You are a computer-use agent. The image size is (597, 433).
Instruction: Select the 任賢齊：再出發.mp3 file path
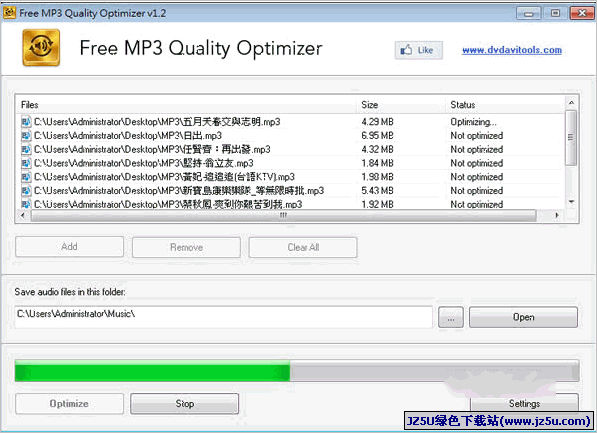pos(152,149)
